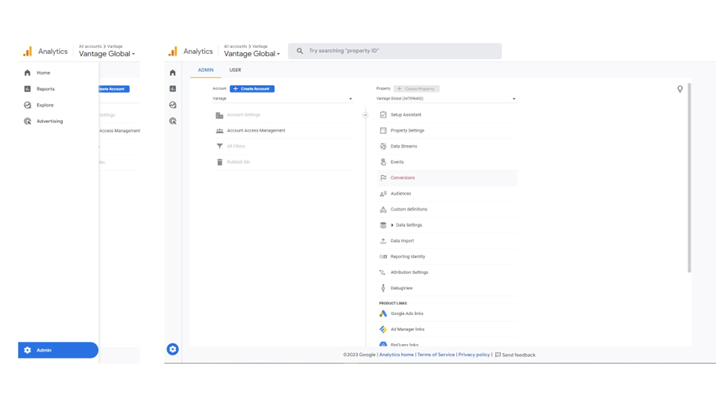The height and width of the screenshot is (405, 717).
Task: Click the blue Create Account button
Action: tap(252, 89)
